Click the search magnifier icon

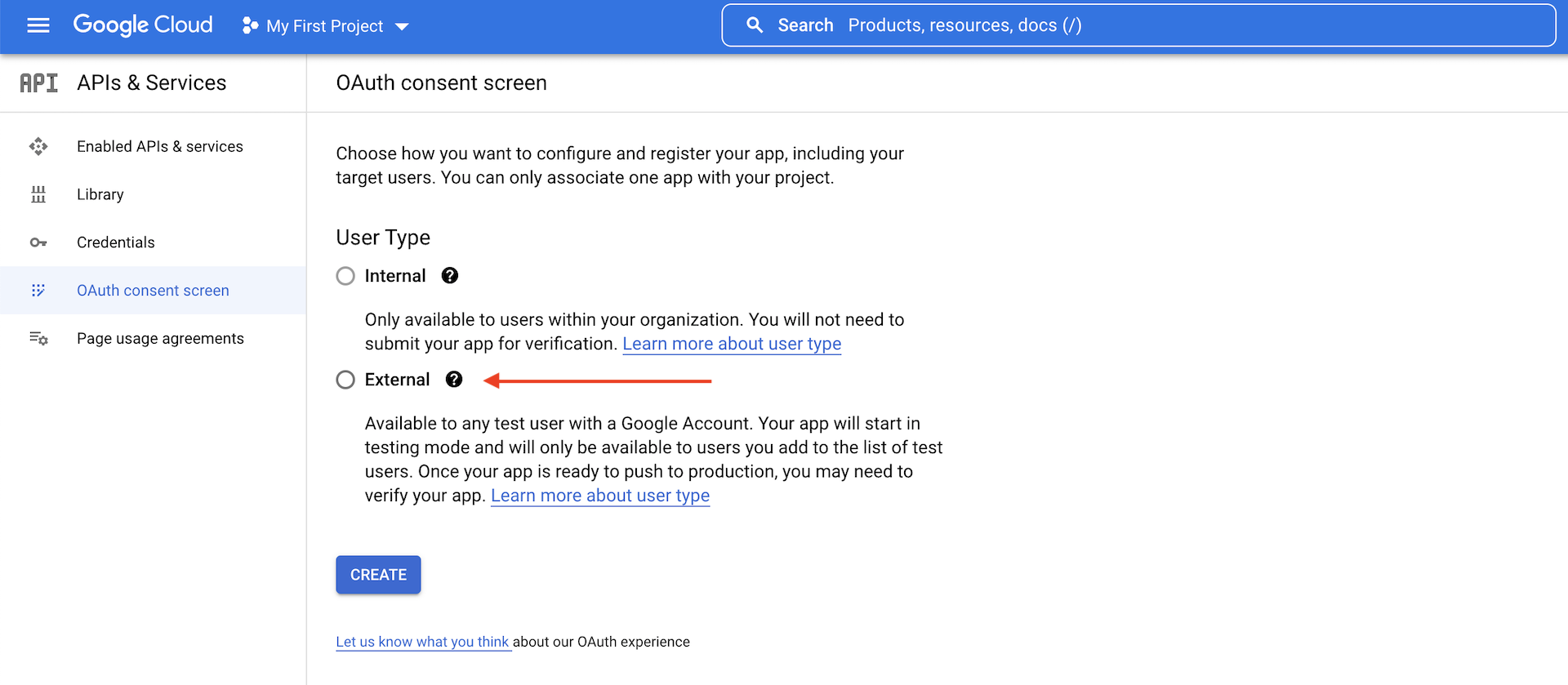point(755,25)
